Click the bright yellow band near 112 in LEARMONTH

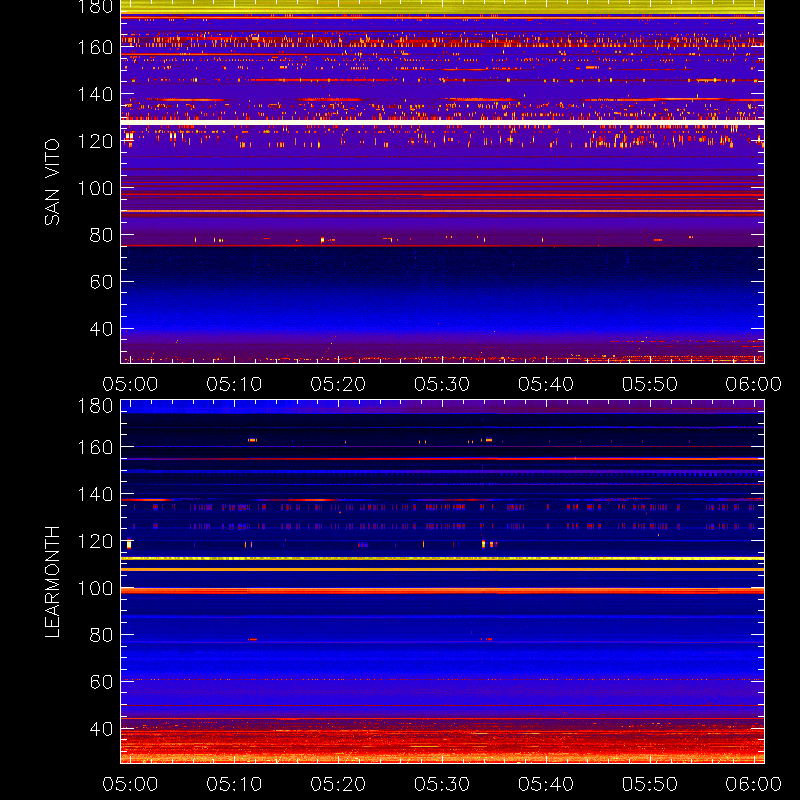click(x=442, y=559)
